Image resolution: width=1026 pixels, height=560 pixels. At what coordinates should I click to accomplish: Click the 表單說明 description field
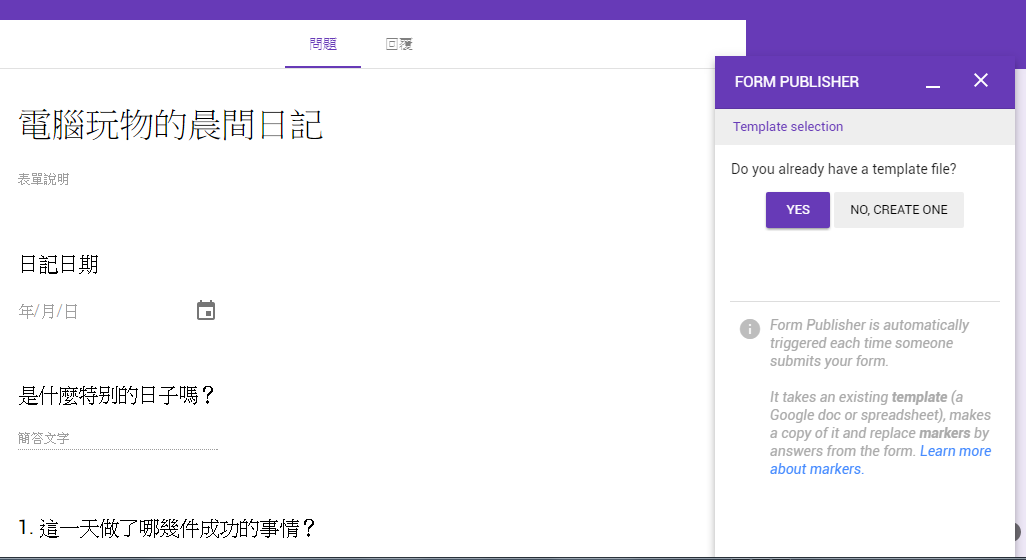point(43,179)
